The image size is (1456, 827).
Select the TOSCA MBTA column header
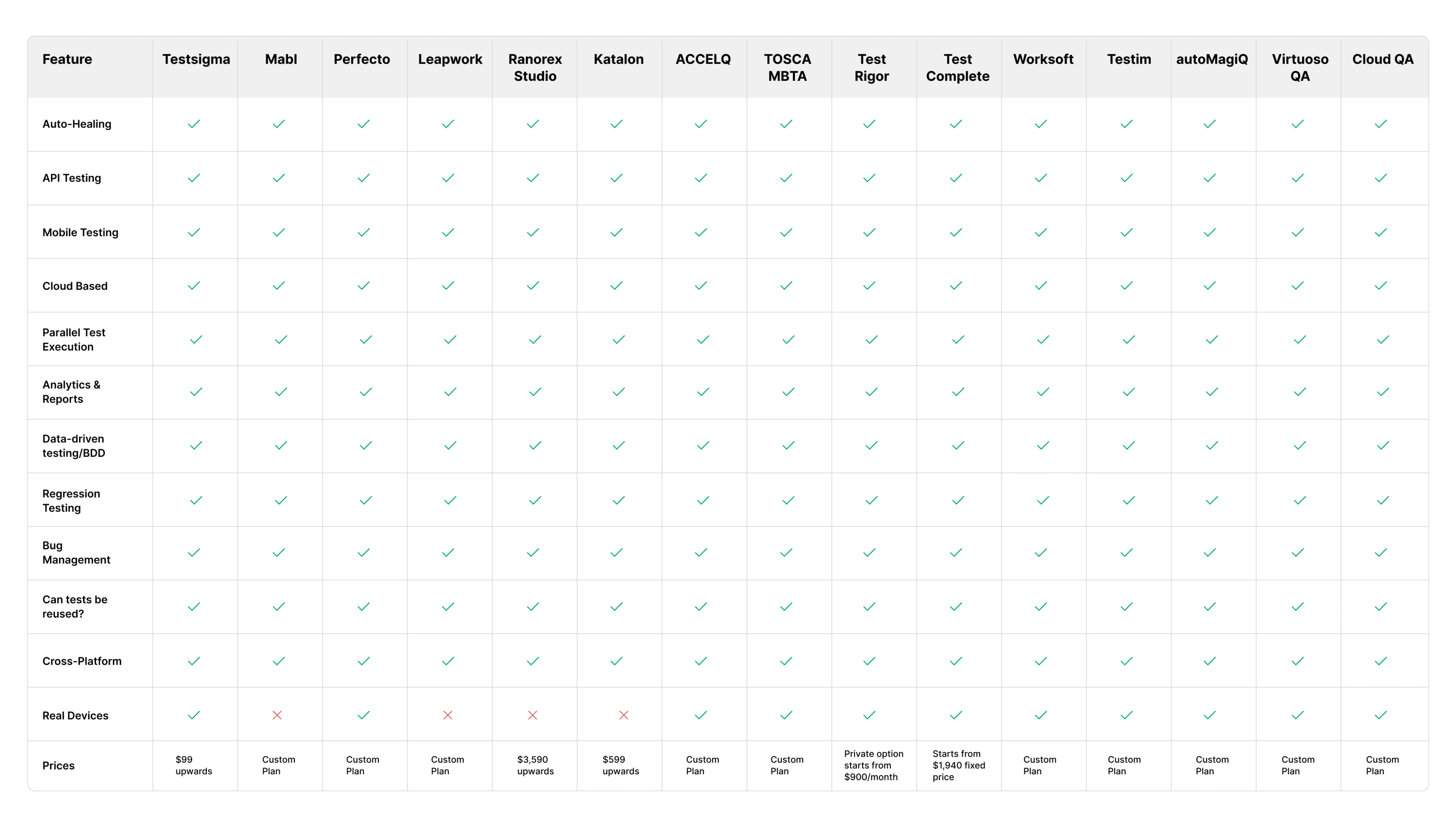[787, 68]
